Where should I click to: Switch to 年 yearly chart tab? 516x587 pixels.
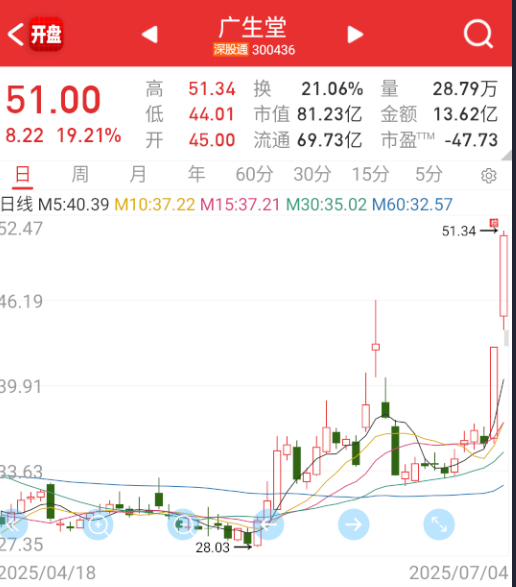(x=196, y=174)
